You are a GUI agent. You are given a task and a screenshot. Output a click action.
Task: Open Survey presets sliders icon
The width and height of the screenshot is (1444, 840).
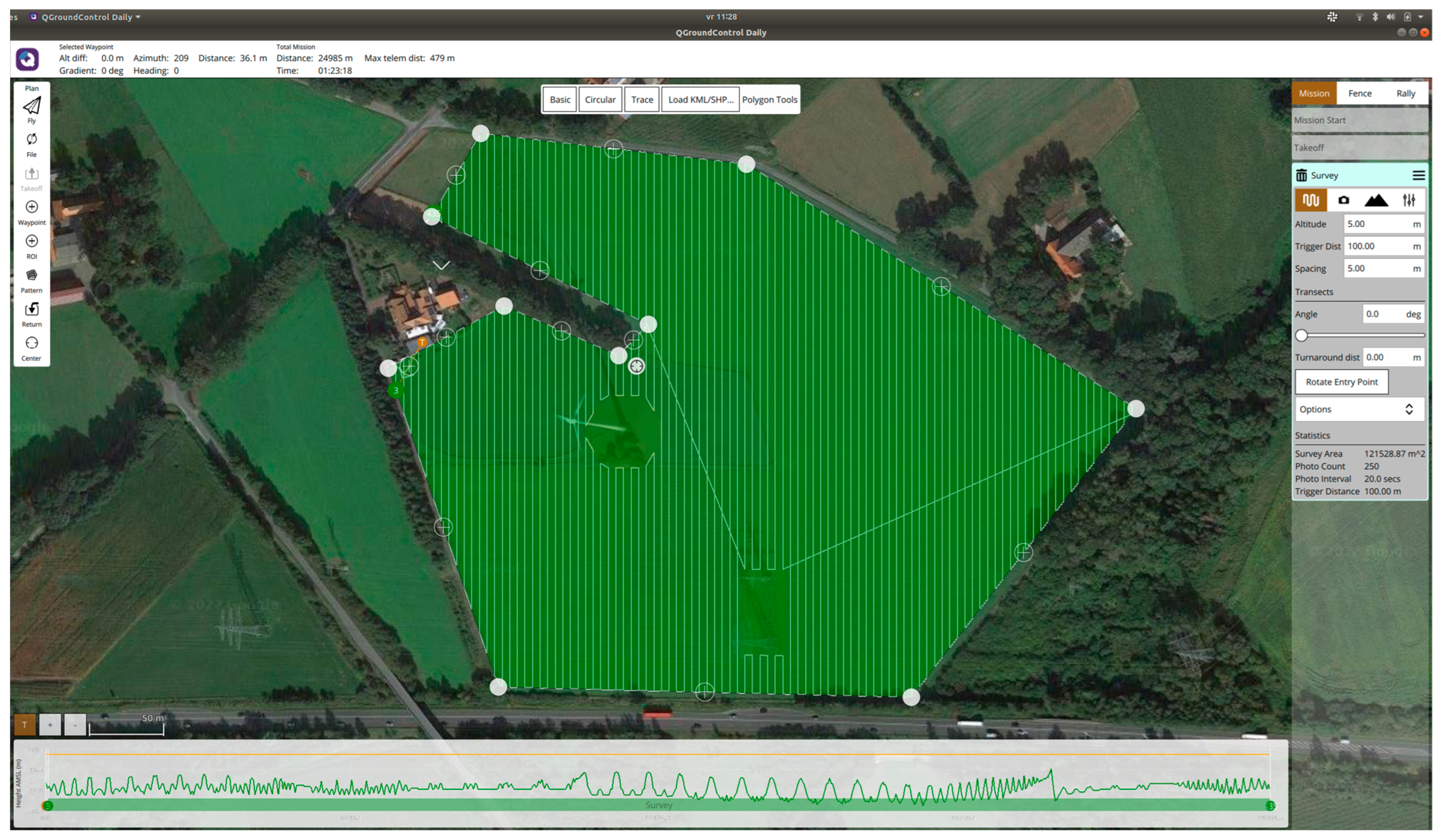[x=1409, y=200]
